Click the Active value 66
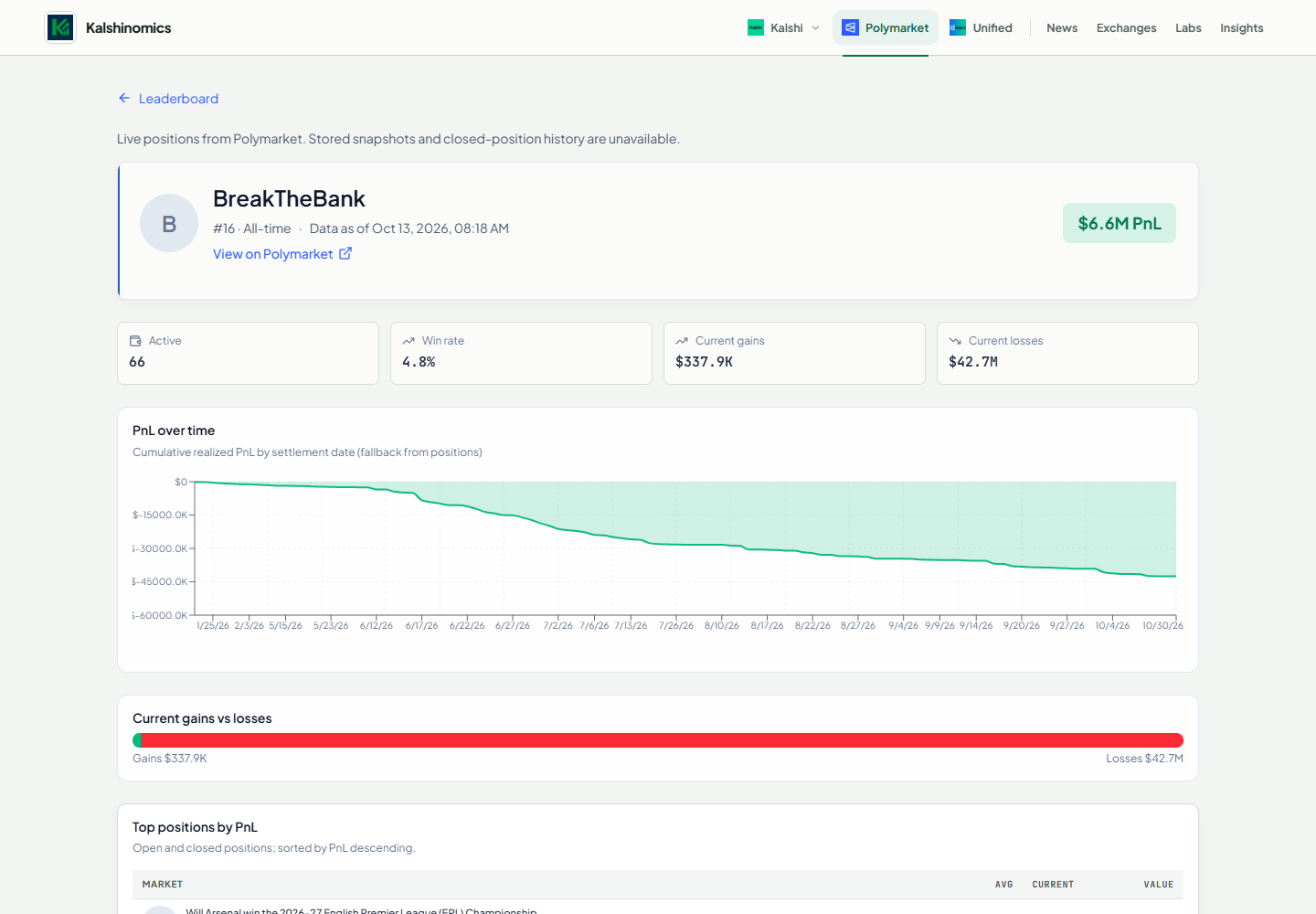Viewport: 1316px width, 914px height. pyautogui.click(x=137, y=362)
